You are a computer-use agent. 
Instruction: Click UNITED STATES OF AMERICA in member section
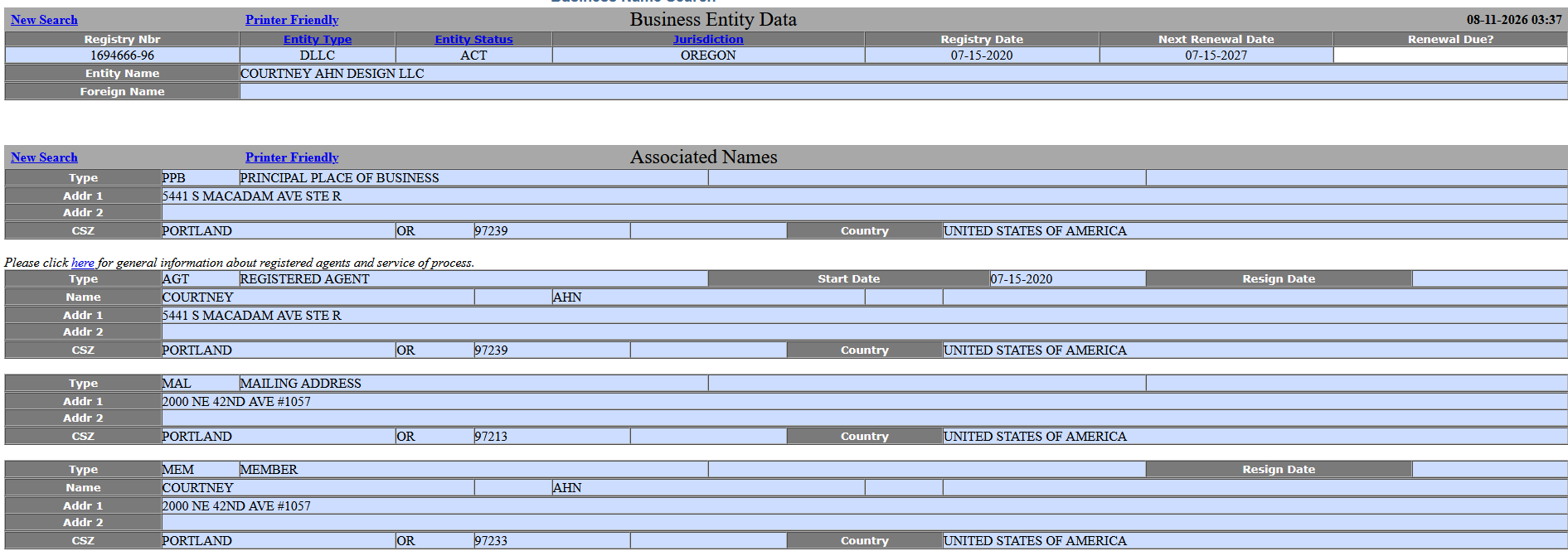coord(1035,541)
